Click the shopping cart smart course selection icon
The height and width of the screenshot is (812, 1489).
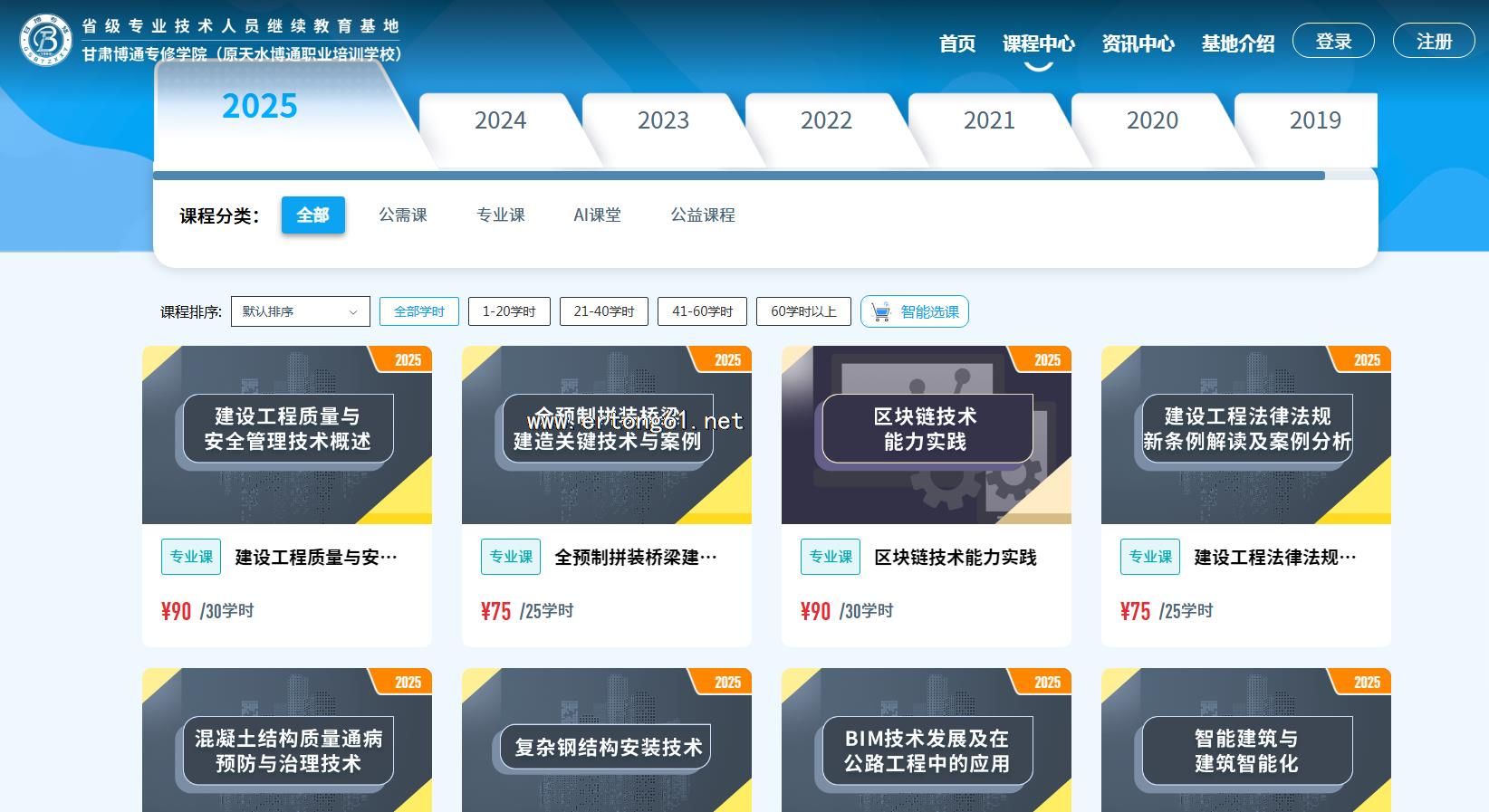point(879,312)
